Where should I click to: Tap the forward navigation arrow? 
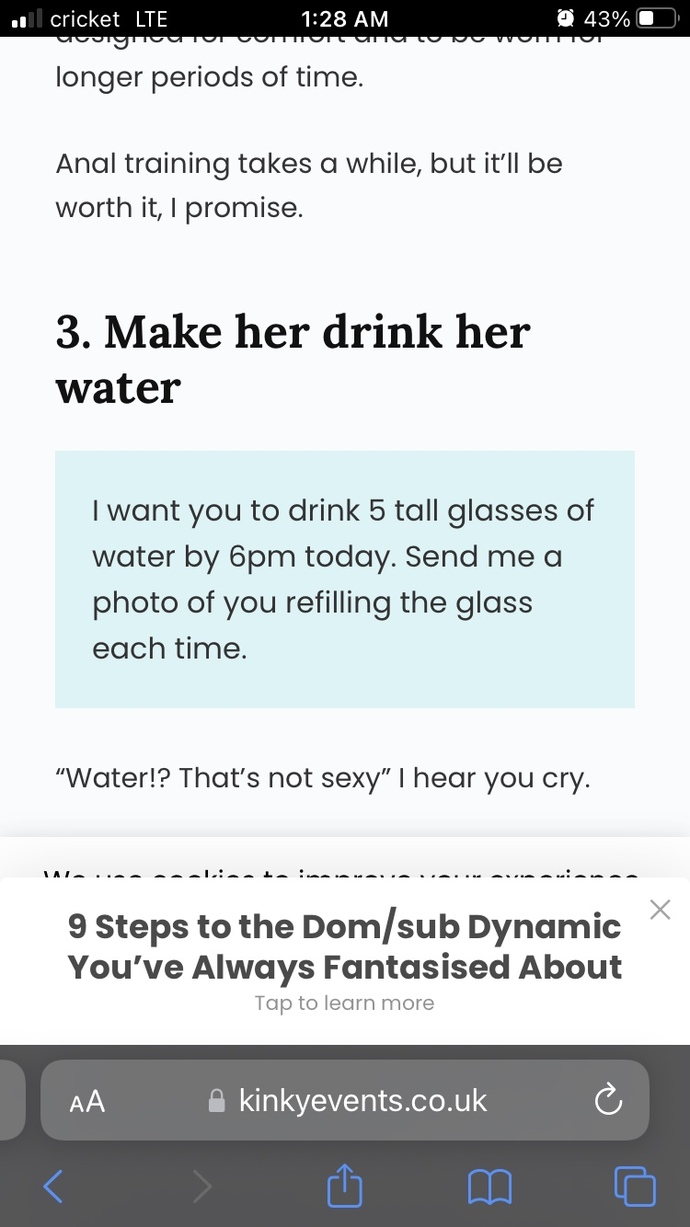click(x=201, y=1187)
